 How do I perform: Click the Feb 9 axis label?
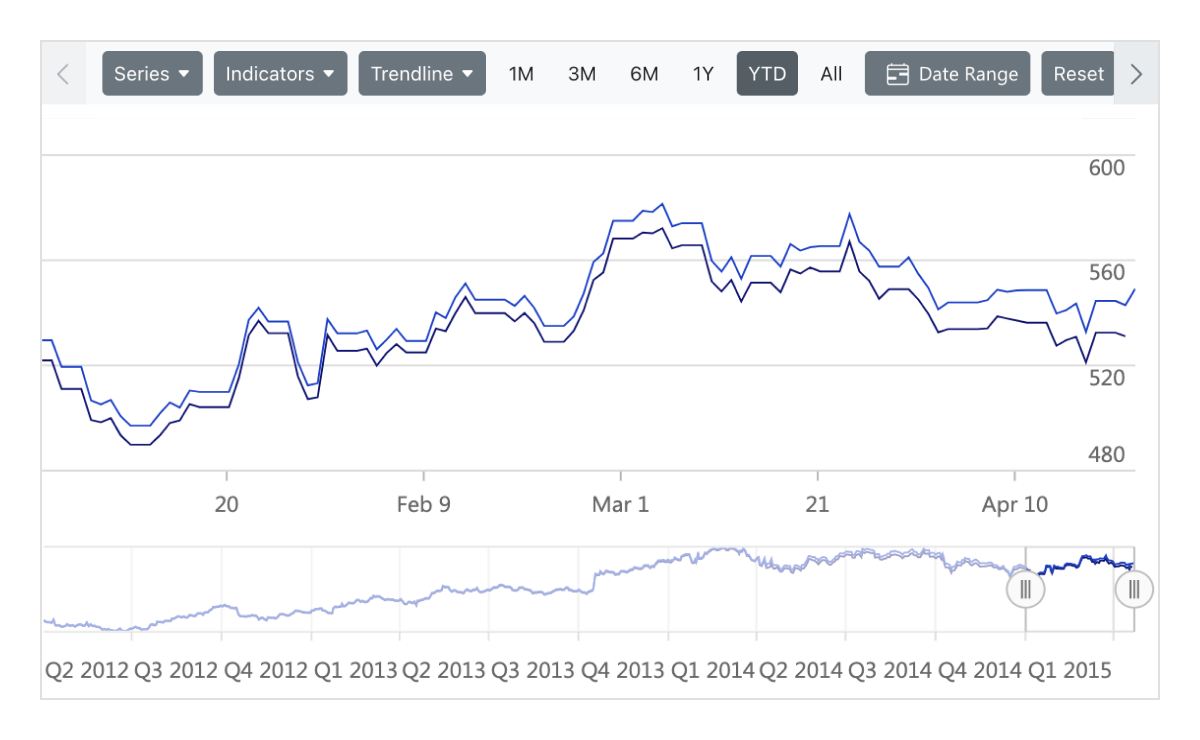tap(423, 505)
